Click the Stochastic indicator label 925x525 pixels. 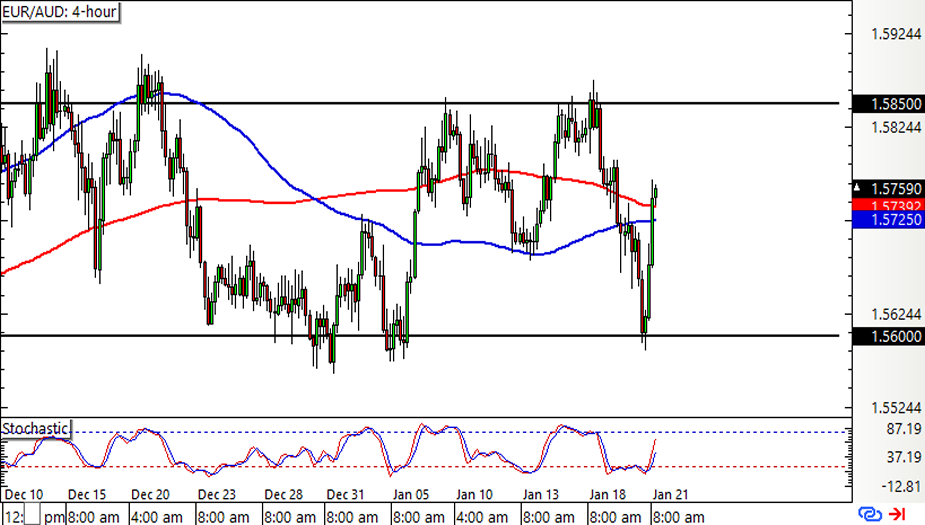tap(35, 428)
